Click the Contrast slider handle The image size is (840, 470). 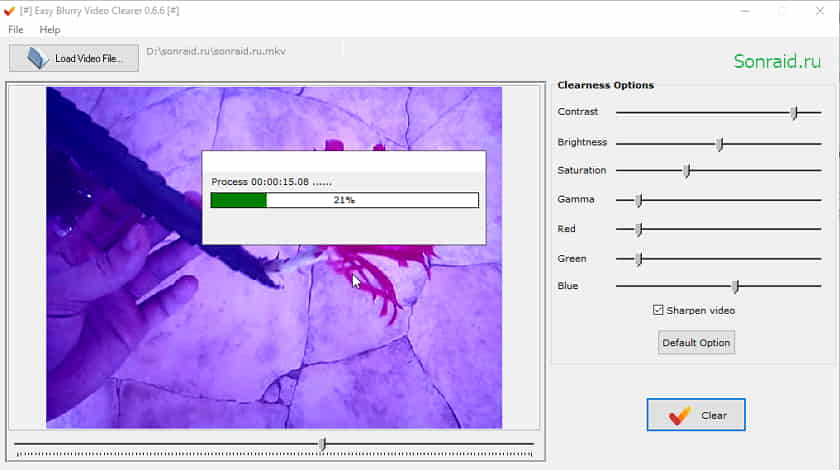click(794, 113)
